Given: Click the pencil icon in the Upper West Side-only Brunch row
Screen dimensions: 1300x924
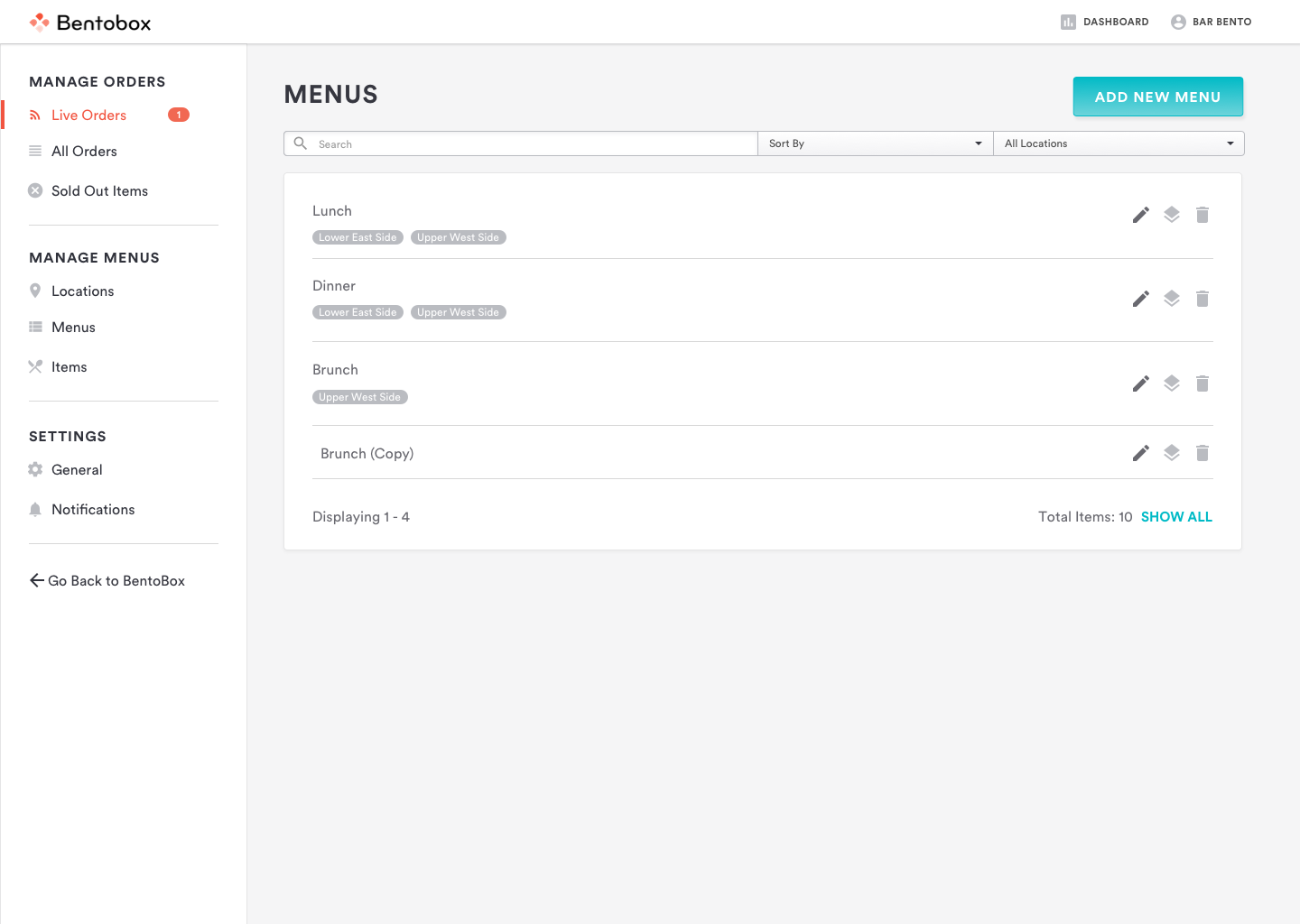Looking at the screenshot, I should tap(1141, 383).
